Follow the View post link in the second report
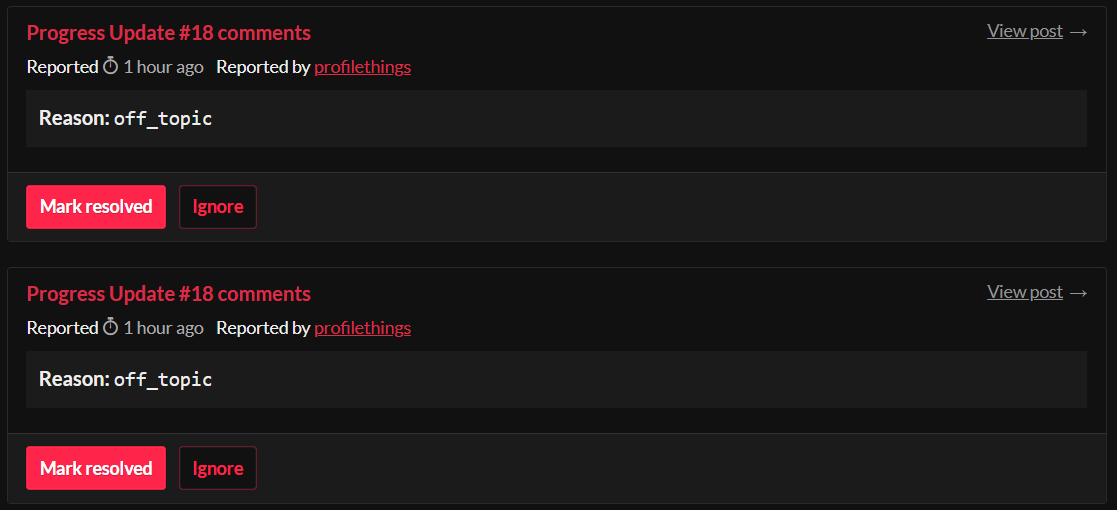 point(1024,292)
